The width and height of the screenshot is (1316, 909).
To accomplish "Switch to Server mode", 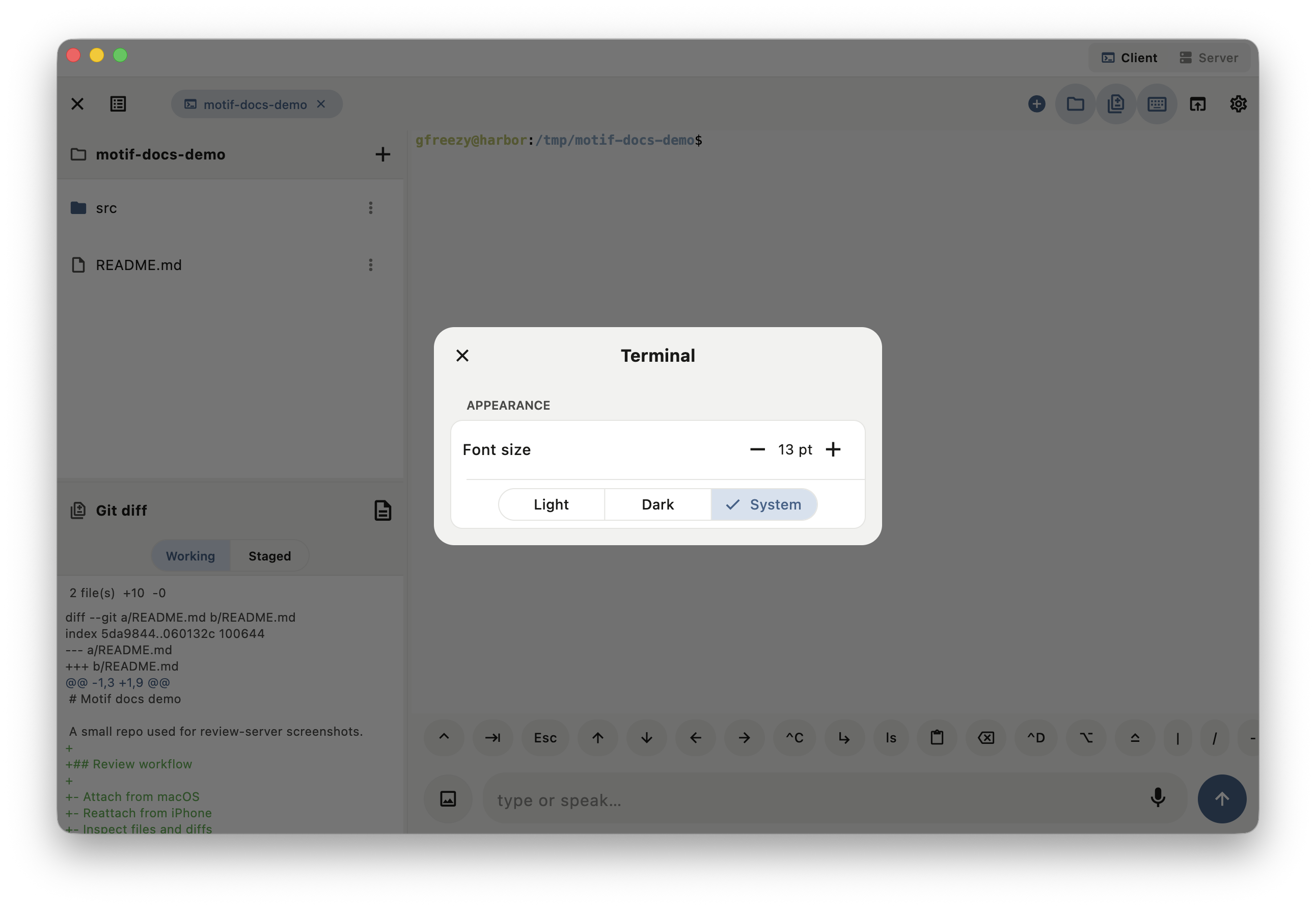I will point(1209,58).
